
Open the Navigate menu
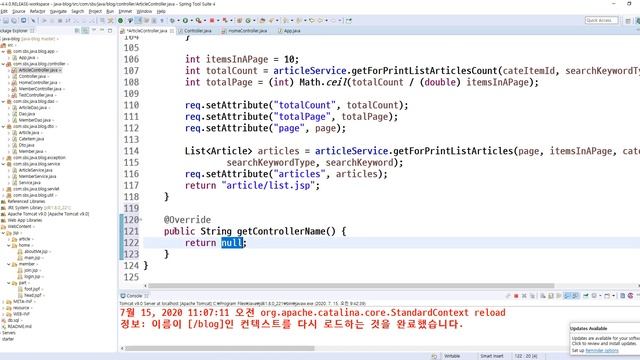[58, 11]
